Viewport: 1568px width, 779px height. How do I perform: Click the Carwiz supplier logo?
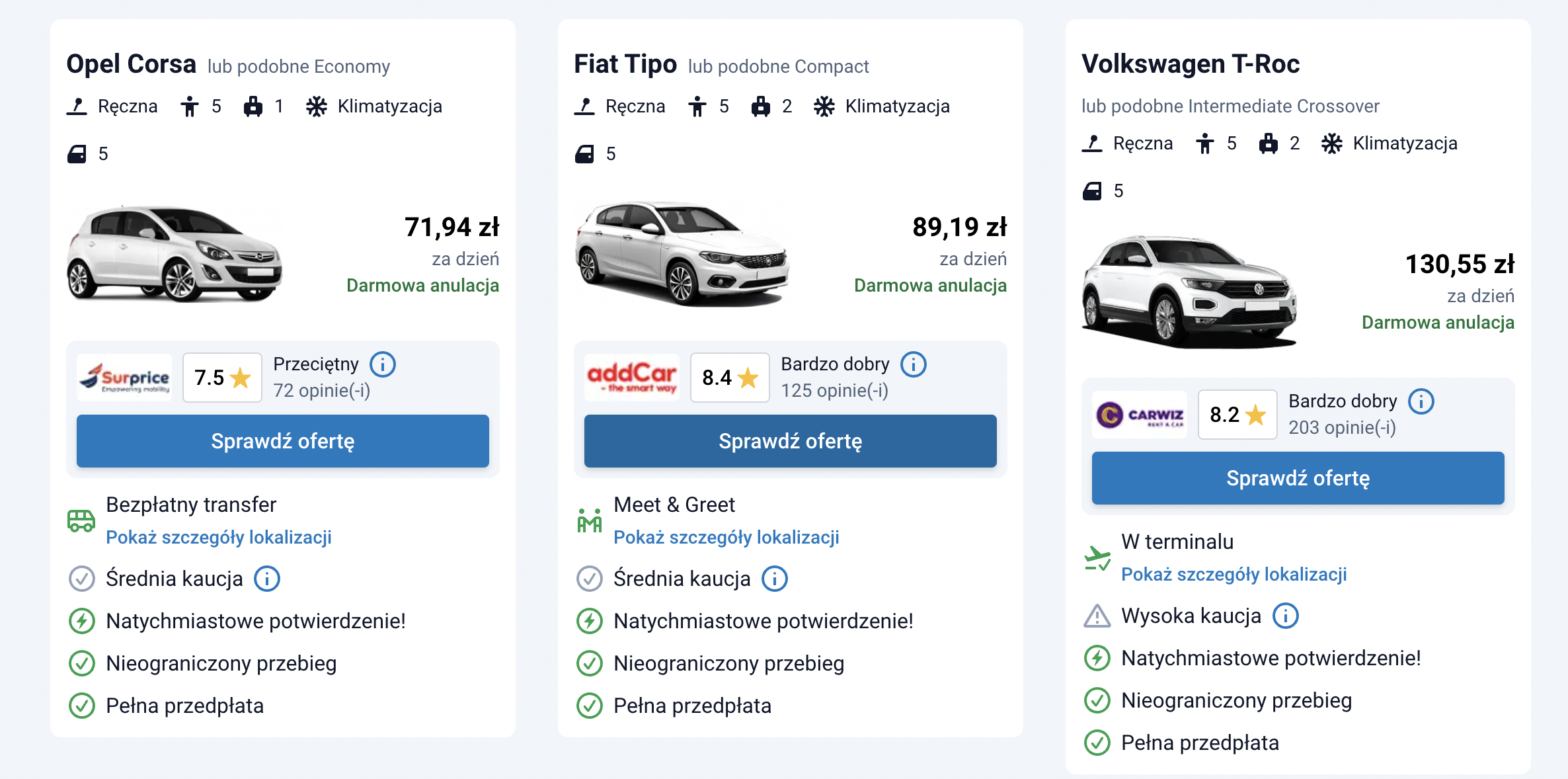1140,415
